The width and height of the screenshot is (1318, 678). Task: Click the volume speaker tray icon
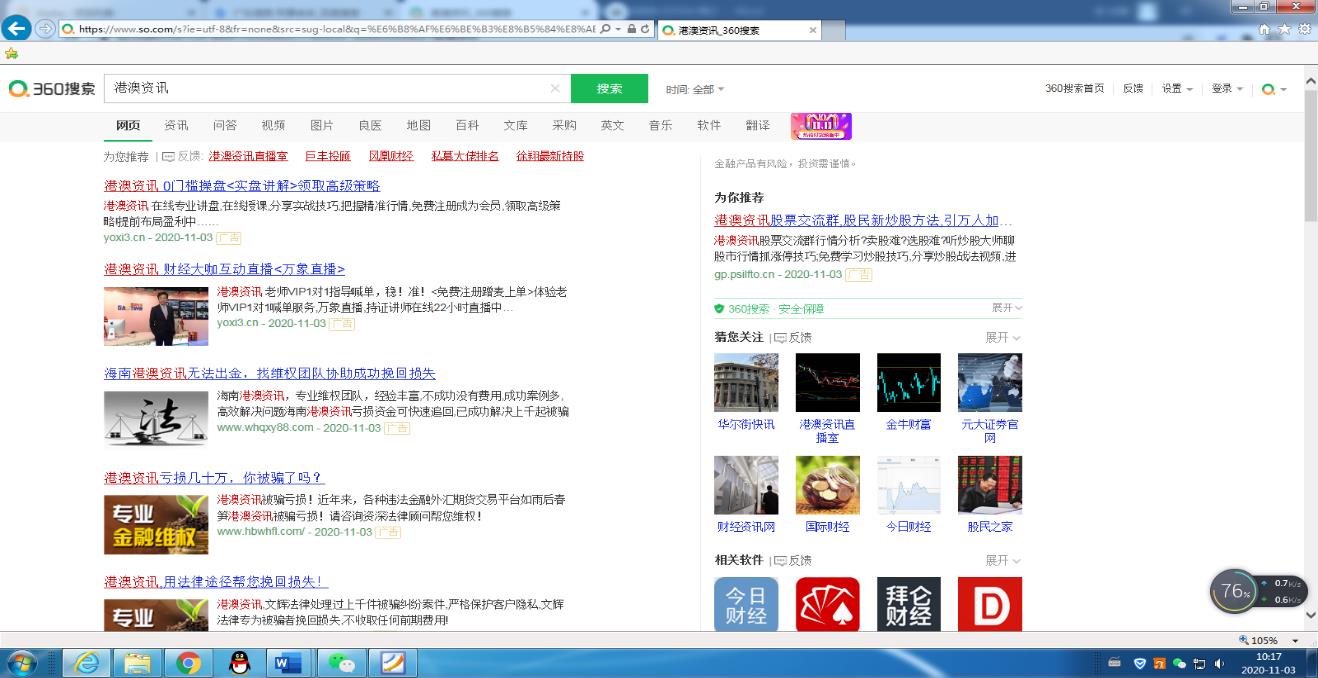[x=1221, y=663]
